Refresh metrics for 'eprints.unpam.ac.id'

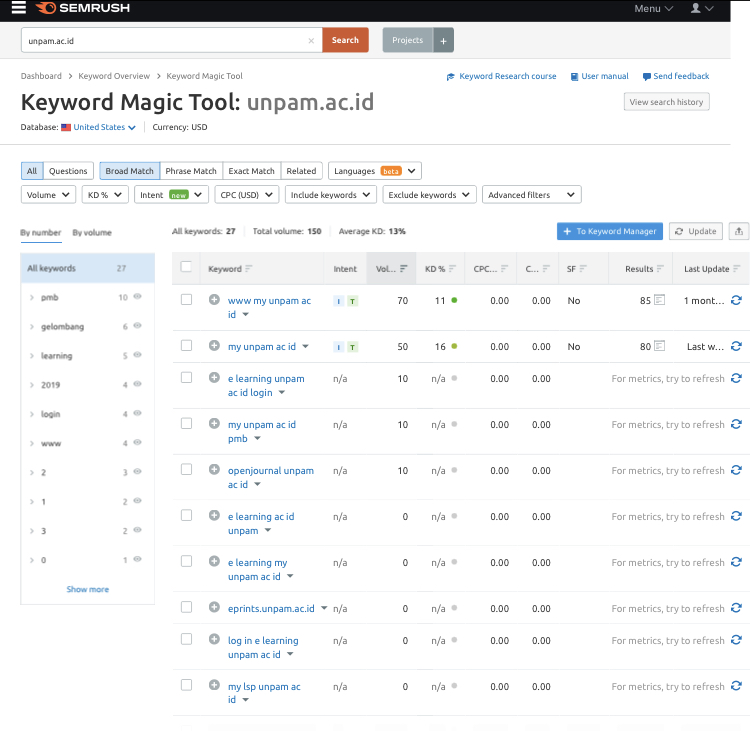736,608
